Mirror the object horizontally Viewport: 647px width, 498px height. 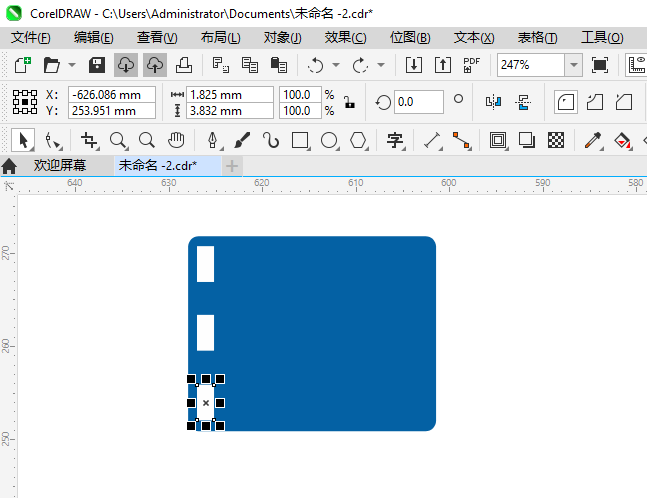click(494, 102)
